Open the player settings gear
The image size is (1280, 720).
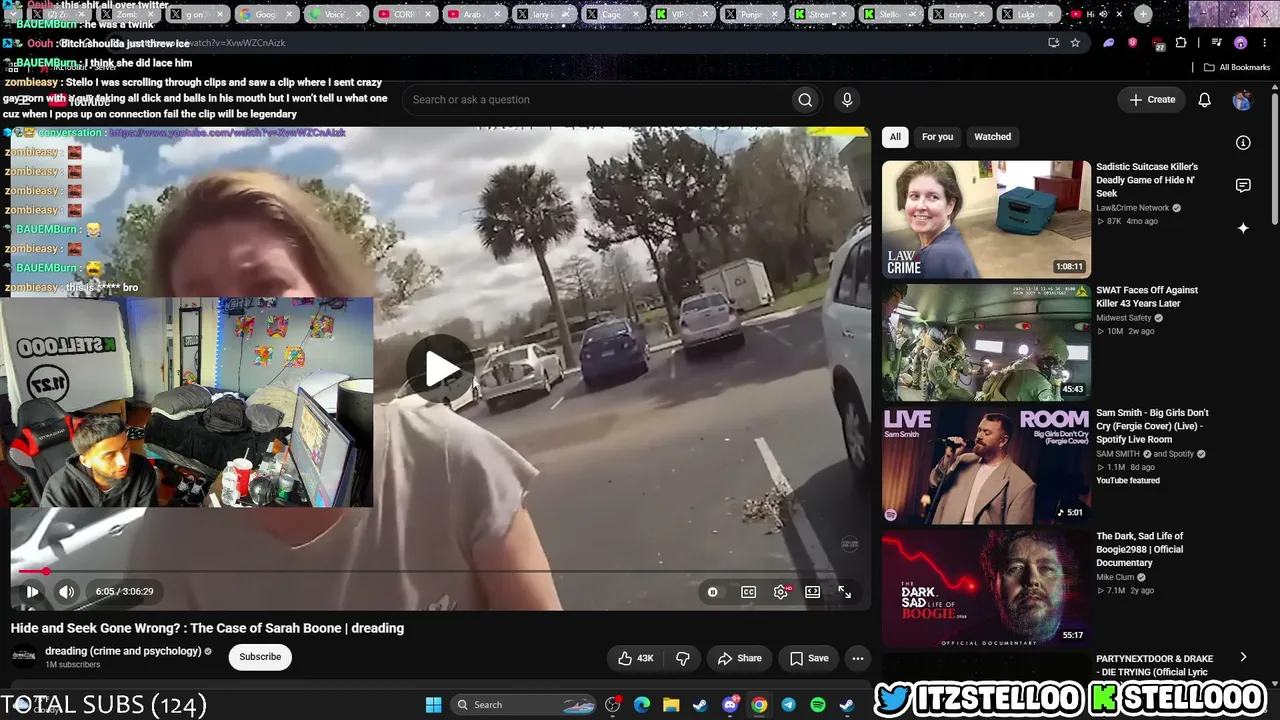coord(781,592)
